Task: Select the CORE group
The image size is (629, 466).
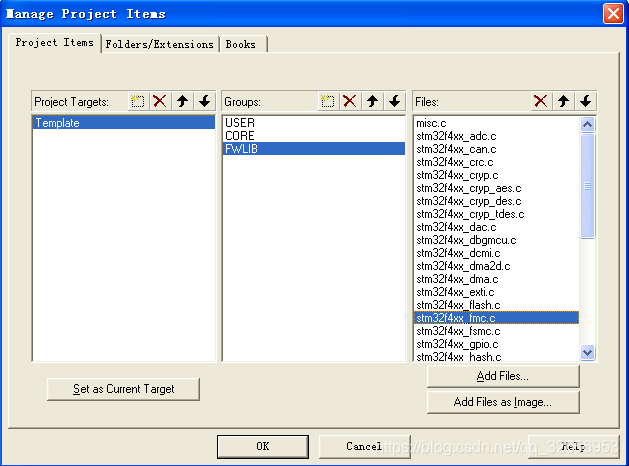Action: point(314,136)
